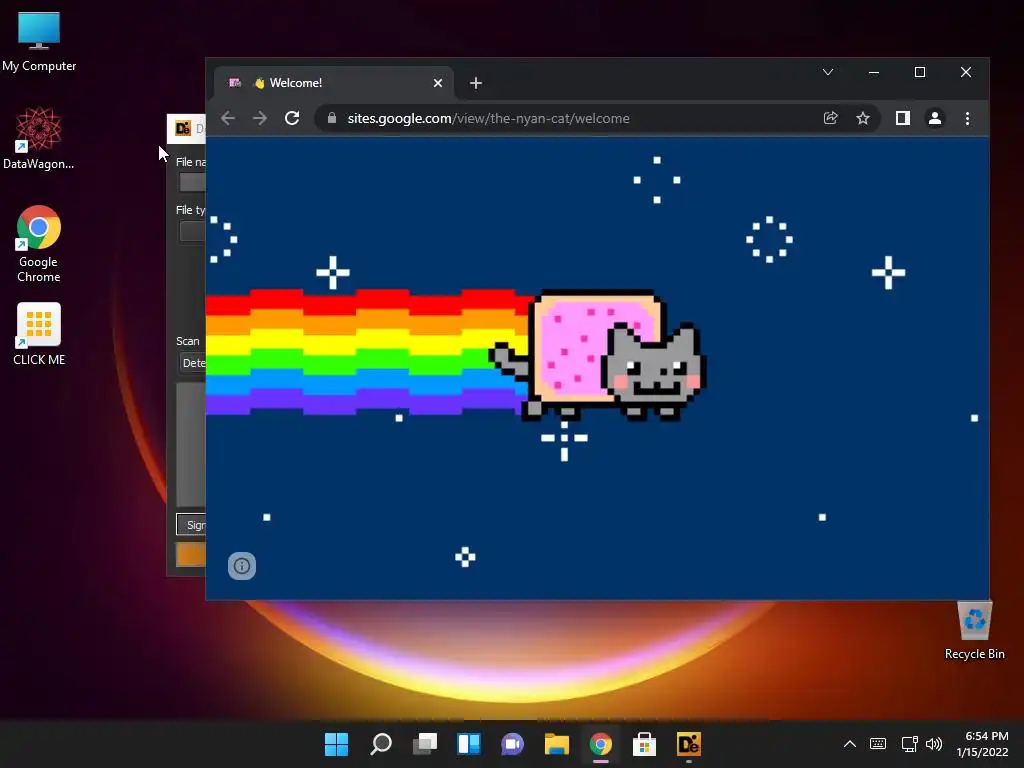
Task: Open touch keyboard tray icon
Action: pyautogui.click(x=878, y=744)
